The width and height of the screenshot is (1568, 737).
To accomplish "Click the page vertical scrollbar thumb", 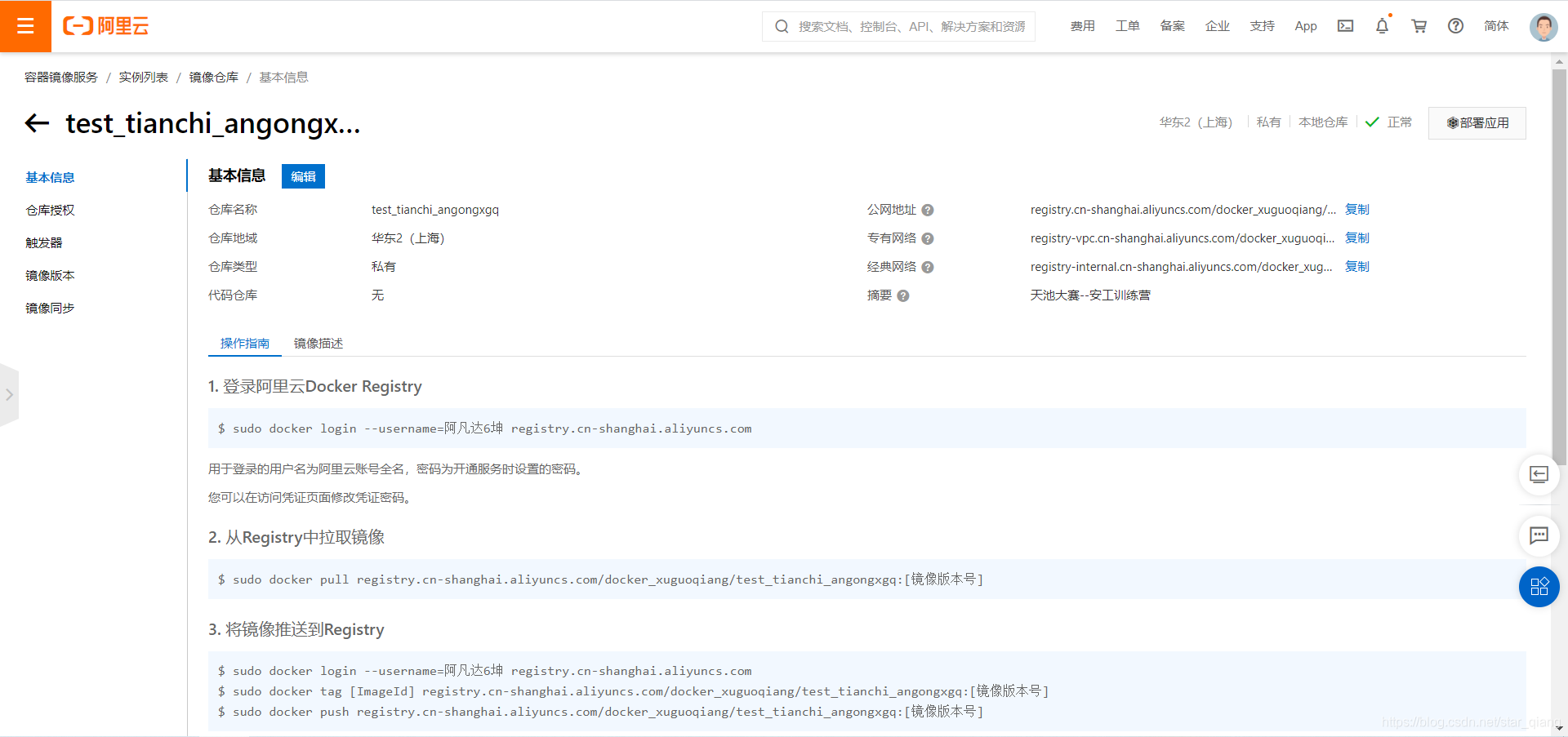I will (1560, 267).
